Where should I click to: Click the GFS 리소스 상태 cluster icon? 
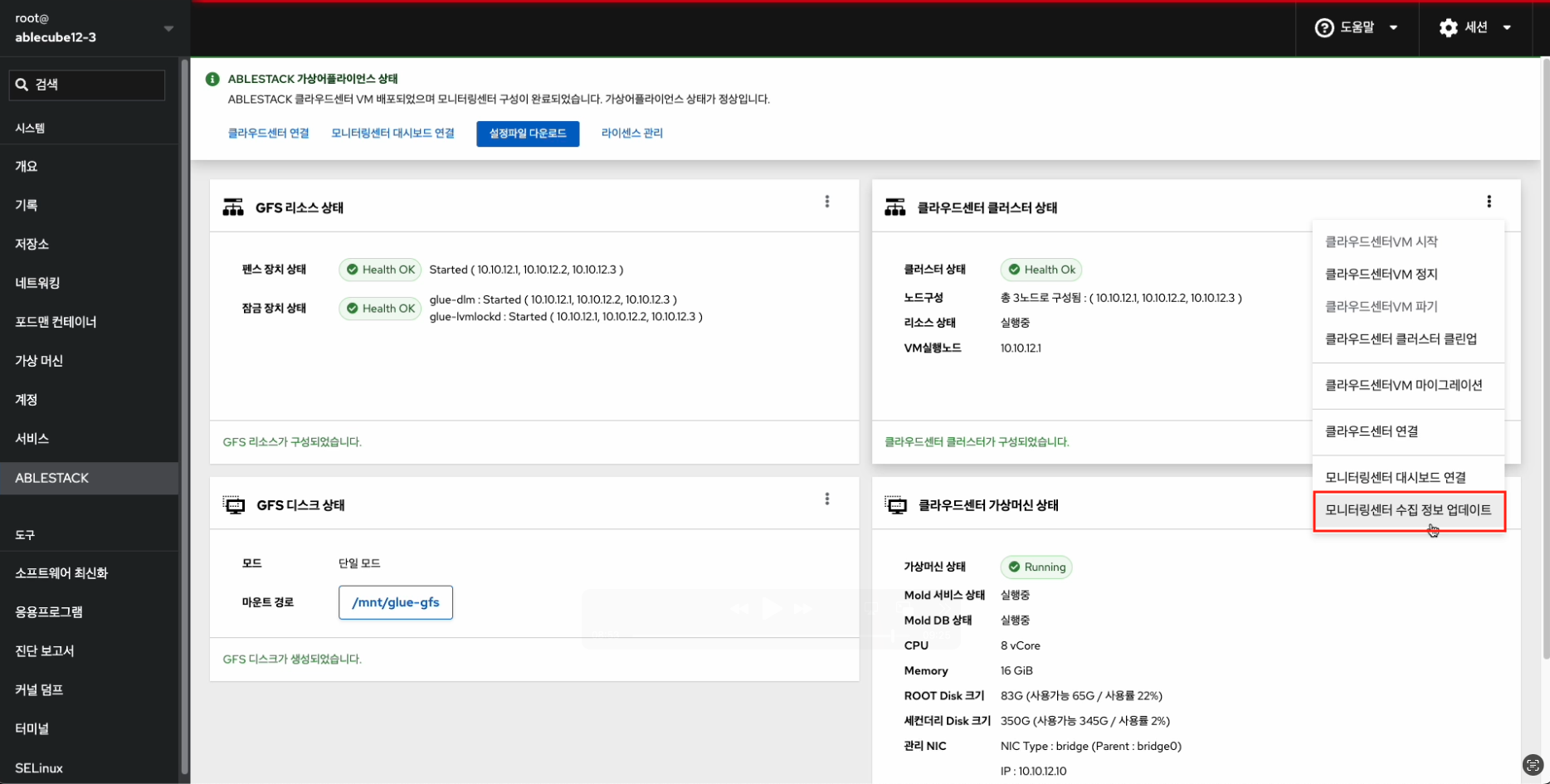click(233, 207)
